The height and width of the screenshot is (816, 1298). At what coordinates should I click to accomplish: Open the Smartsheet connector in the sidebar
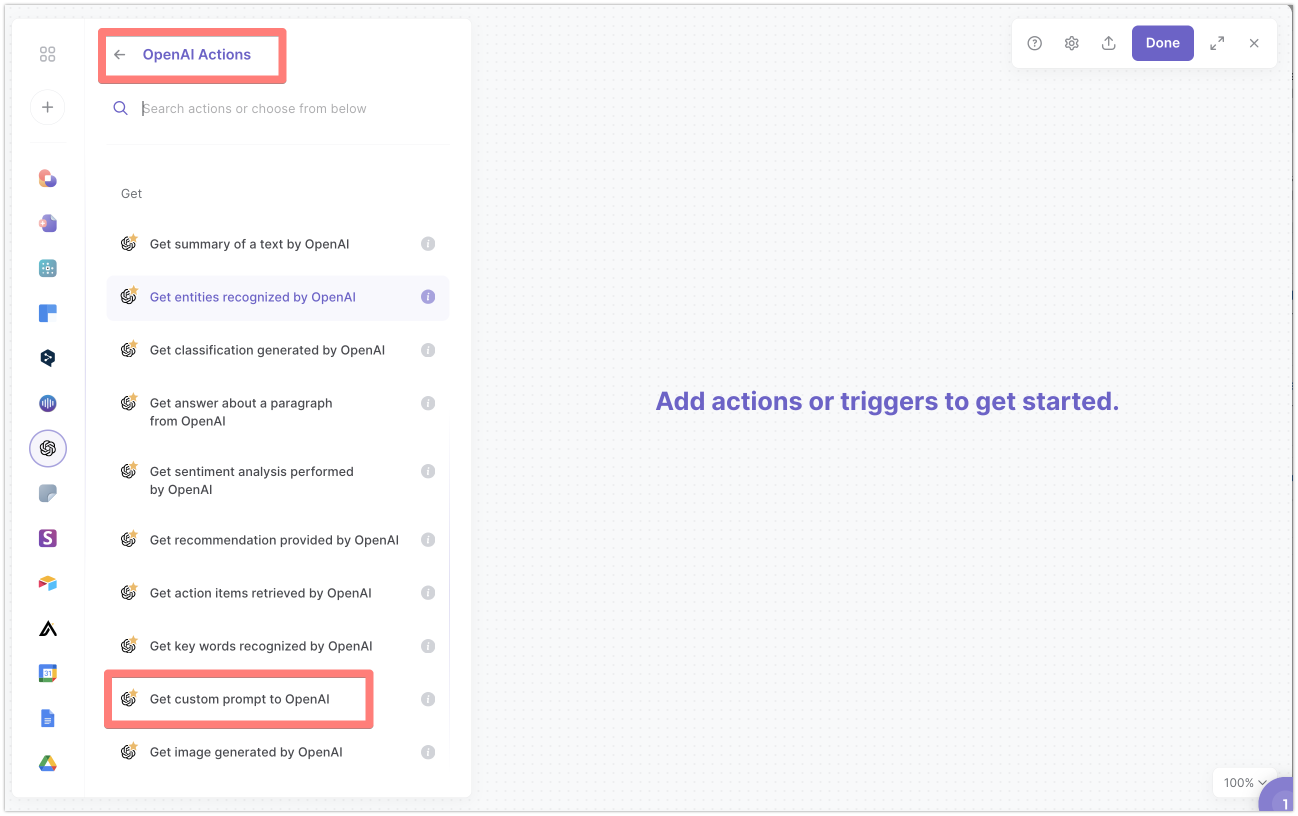[48, 538]
